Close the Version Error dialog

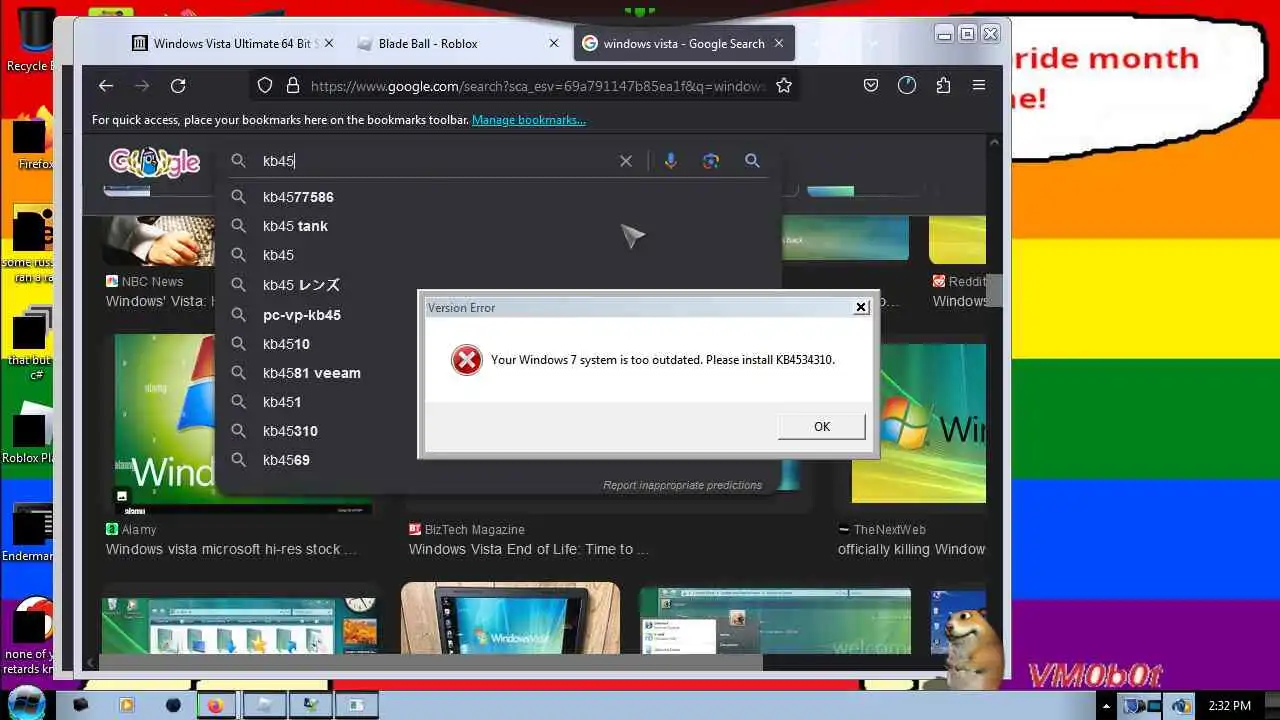click(x=861, y=308)
